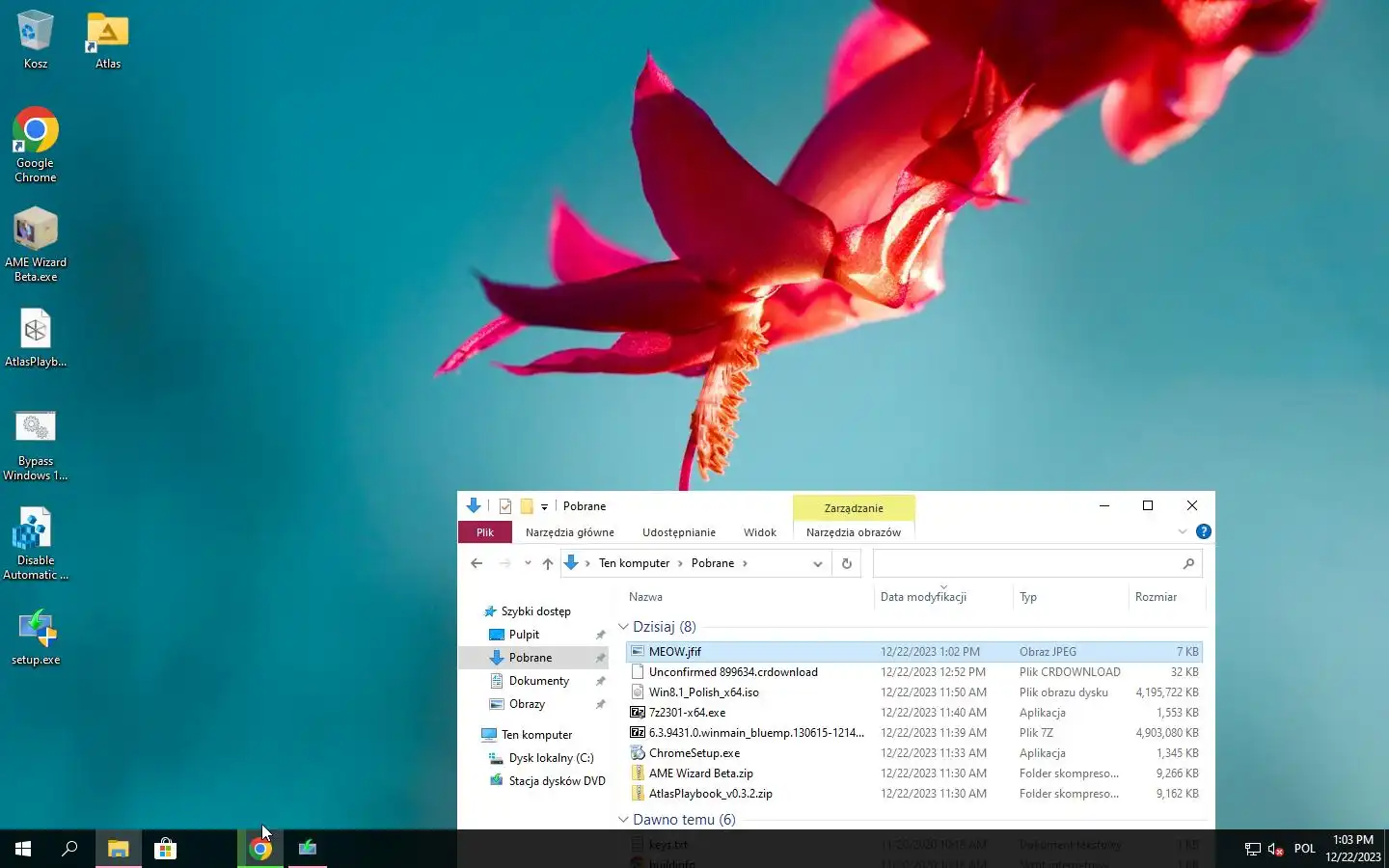Open the Plik file tab
Image resolution: width=1389 pixels, height=868 pixels.
(x=485, y=532)
